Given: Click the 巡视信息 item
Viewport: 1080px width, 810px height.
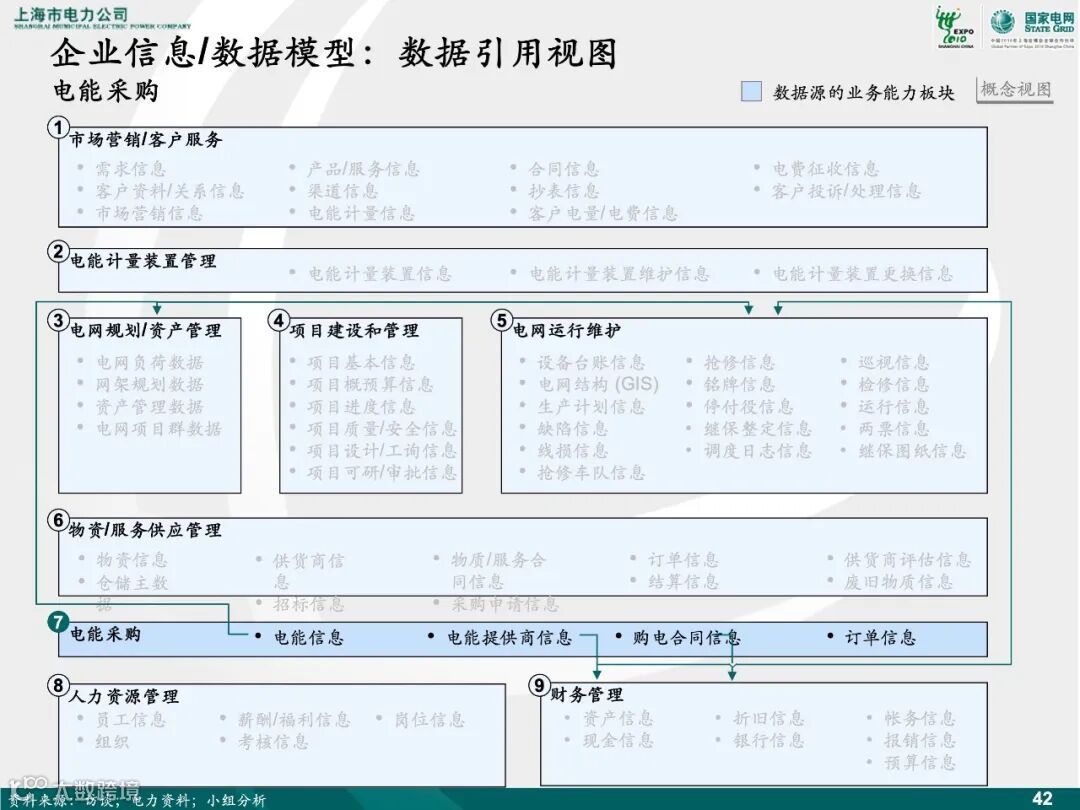Looking at the screenshot, I should (893, 362).
